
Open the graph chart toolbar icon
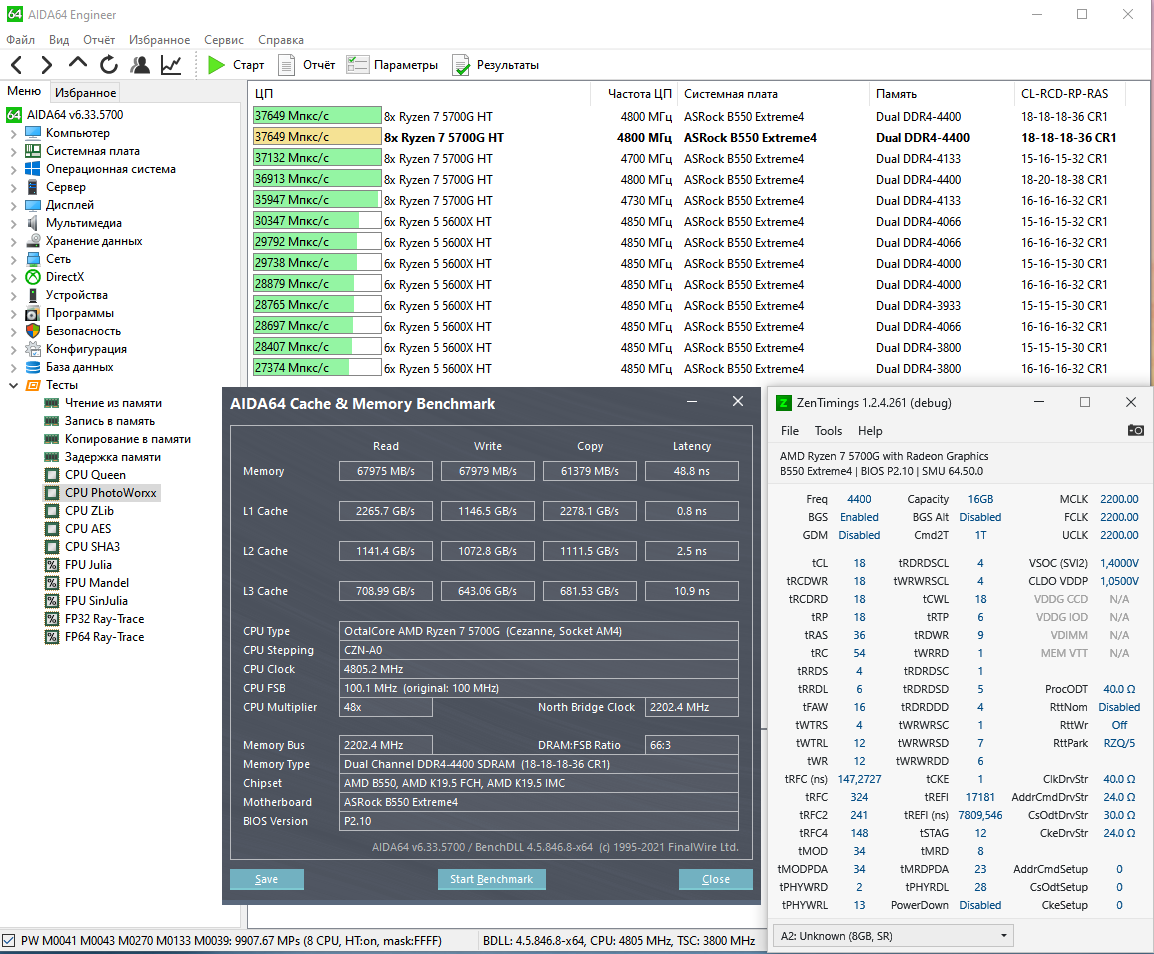(x=171, y=65)
